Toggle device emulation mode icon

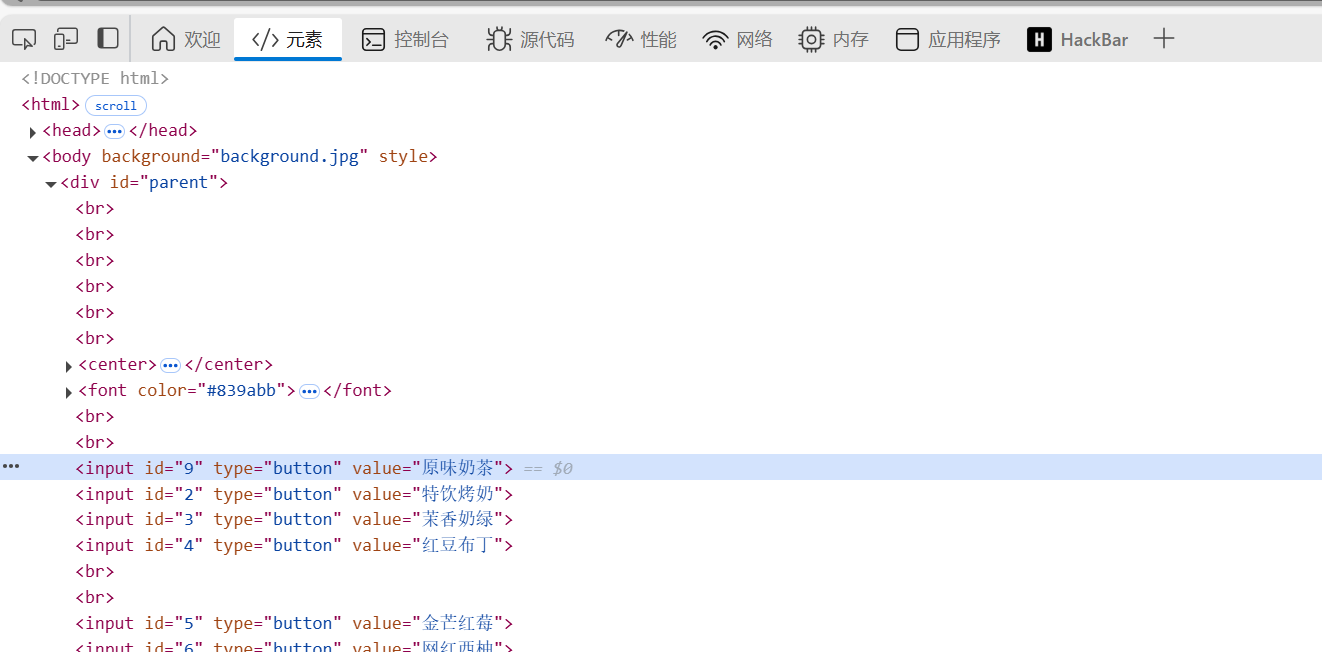click(66, 39)
